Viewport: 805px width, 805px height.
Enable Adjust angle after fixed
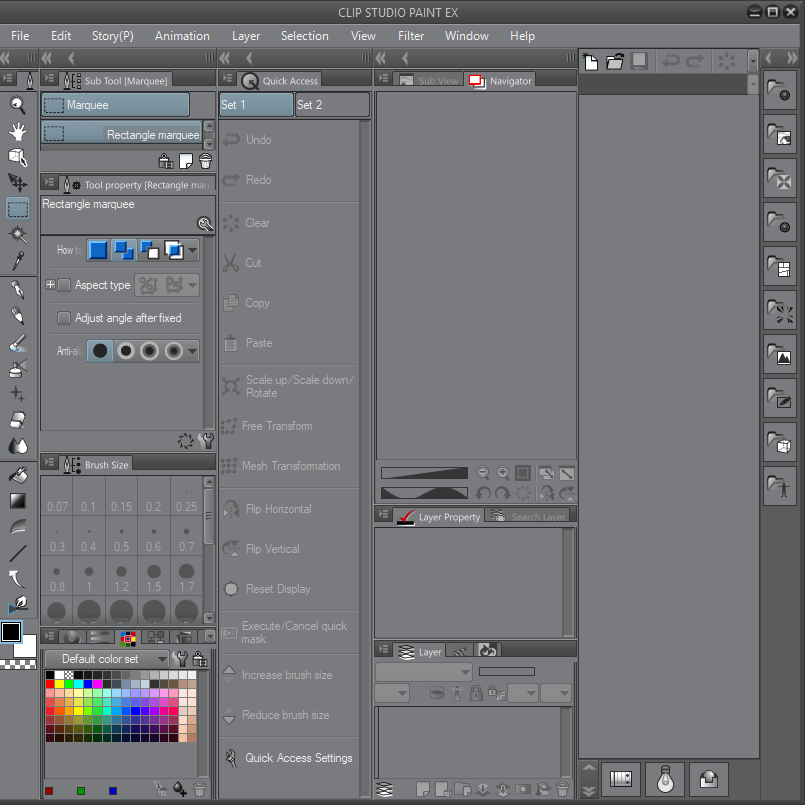tap(63, 317)
